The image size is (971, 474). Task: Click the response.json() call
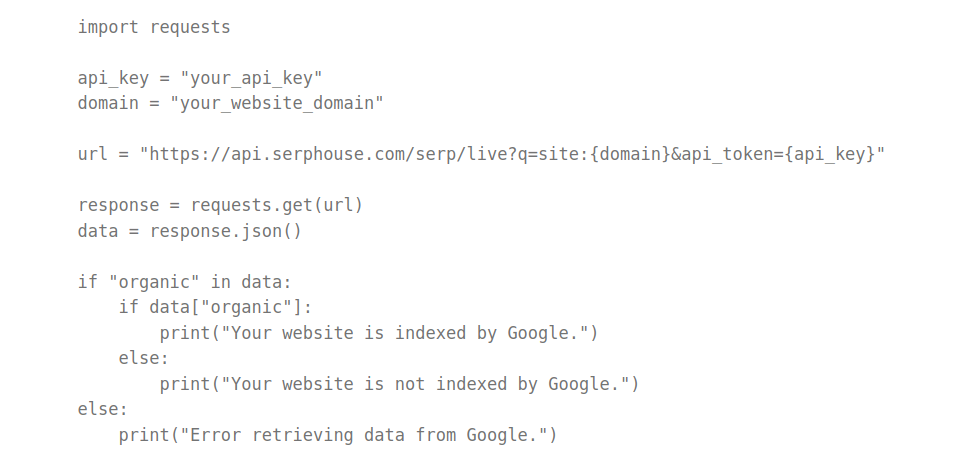226,231
